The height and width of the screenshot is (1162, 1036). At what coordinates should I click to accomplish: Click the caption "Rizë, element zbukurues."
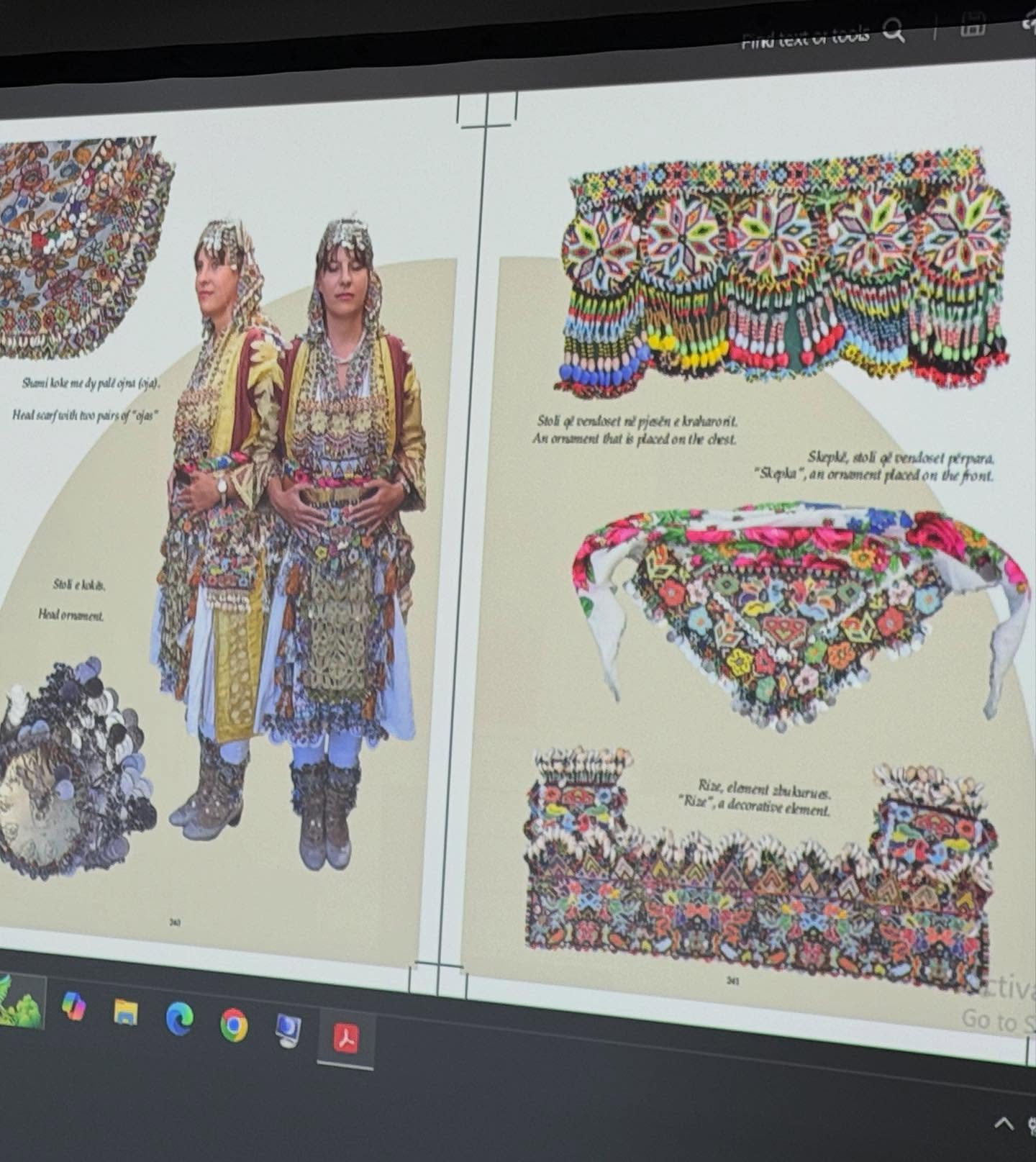point(764,789)
